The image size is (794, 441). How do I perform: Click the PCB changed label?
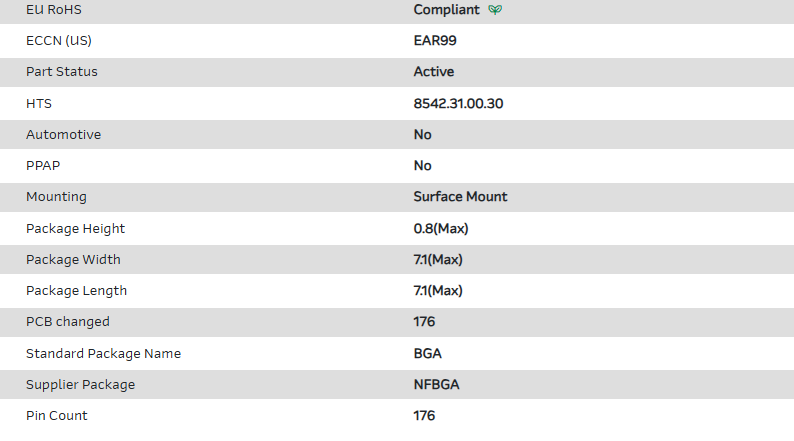pyautogui.click(x=68, y=321)
